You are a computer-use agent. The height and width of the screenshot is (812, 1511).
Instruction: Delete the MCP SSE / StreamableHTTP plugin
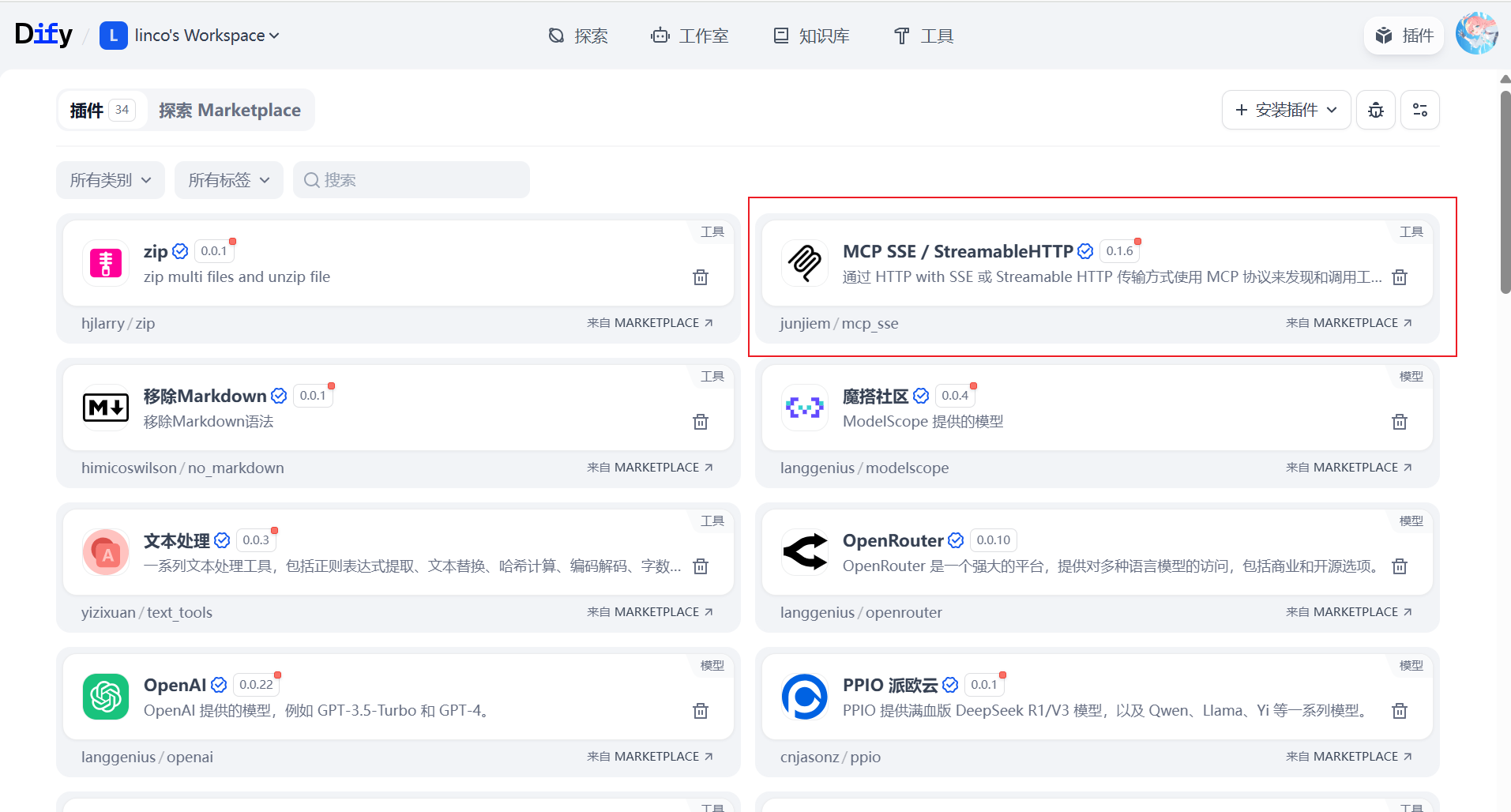pos(1400,277)
